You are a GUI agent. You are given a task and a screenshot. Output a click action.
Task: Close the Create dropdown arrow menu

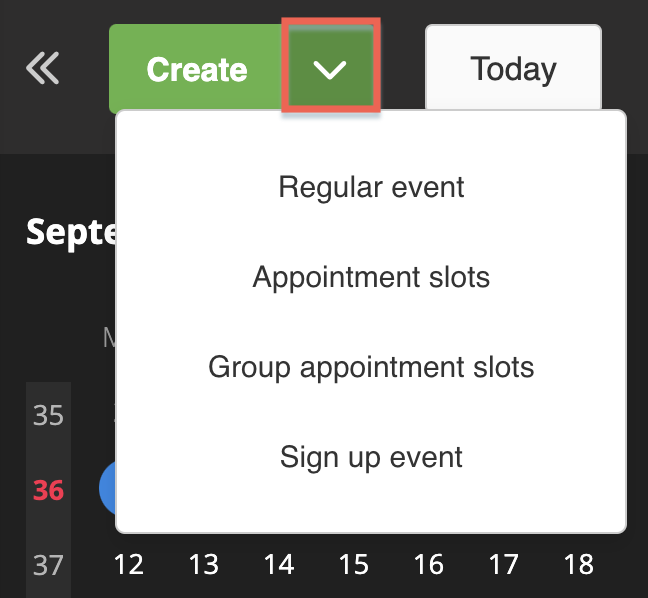(x=330, y=69)
